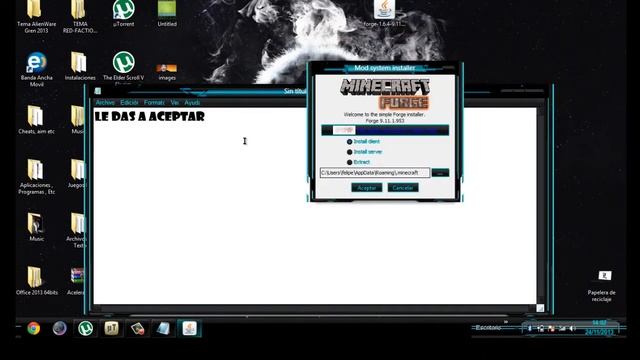The width and height of the screenshot is (640, 360).
Task: Click the pT taskbar icon
Action: (x=111, y=328)
